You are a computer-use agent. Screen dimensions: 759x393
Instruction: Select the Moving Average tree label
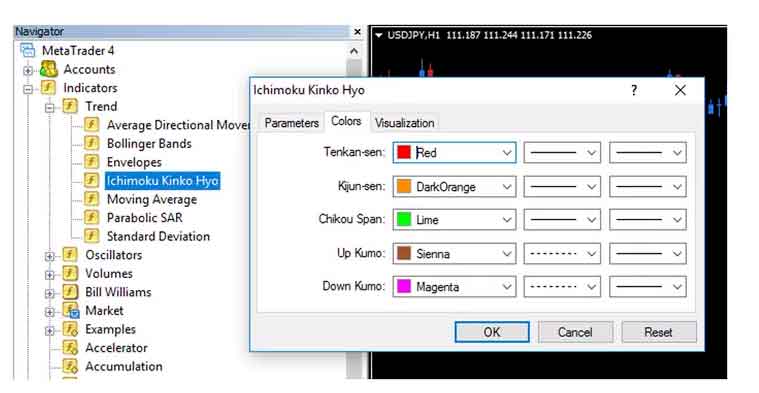click(x=152, y=199)
